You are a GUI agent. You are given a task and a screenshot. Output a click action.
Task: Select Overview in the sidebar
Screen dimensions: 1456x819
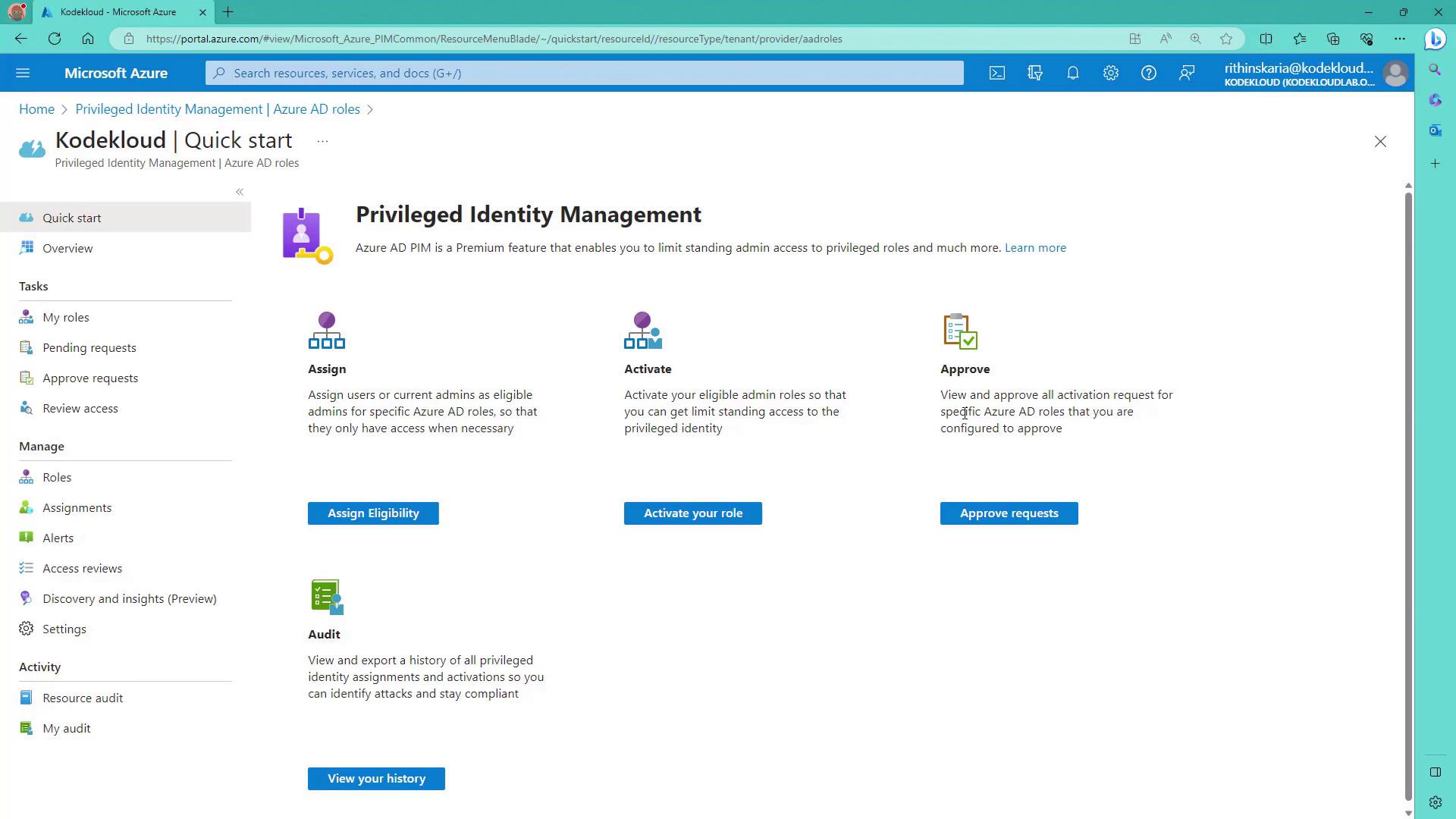tap(67, 249)
